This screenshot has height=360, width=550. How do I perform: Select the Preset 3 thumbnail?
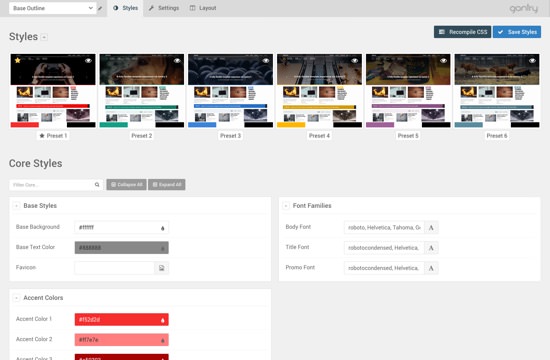click(x=230, y=91)
